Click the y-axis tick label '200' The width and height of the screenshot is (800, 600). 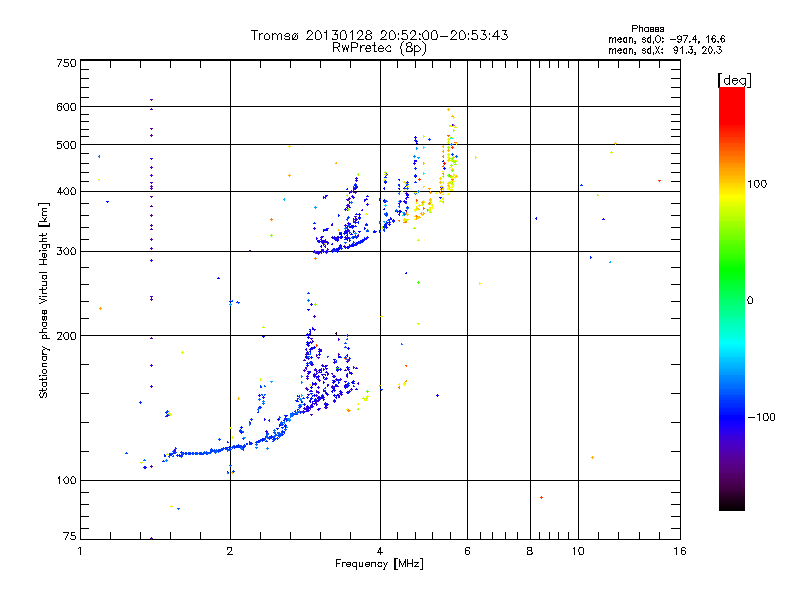point(66,336)
